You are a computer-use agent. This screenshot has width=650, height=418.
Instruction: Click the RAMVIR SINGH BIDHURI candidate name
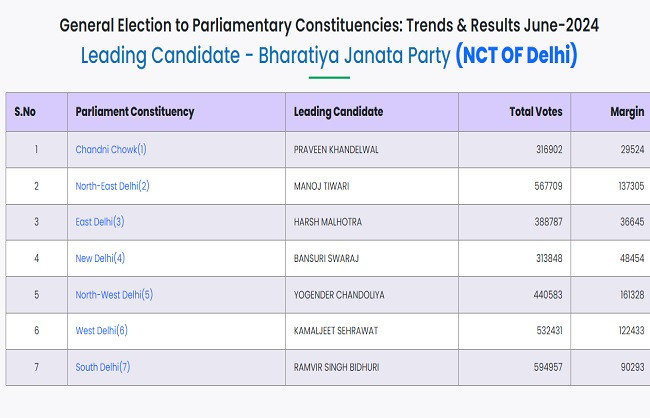(x=345, y=367)
